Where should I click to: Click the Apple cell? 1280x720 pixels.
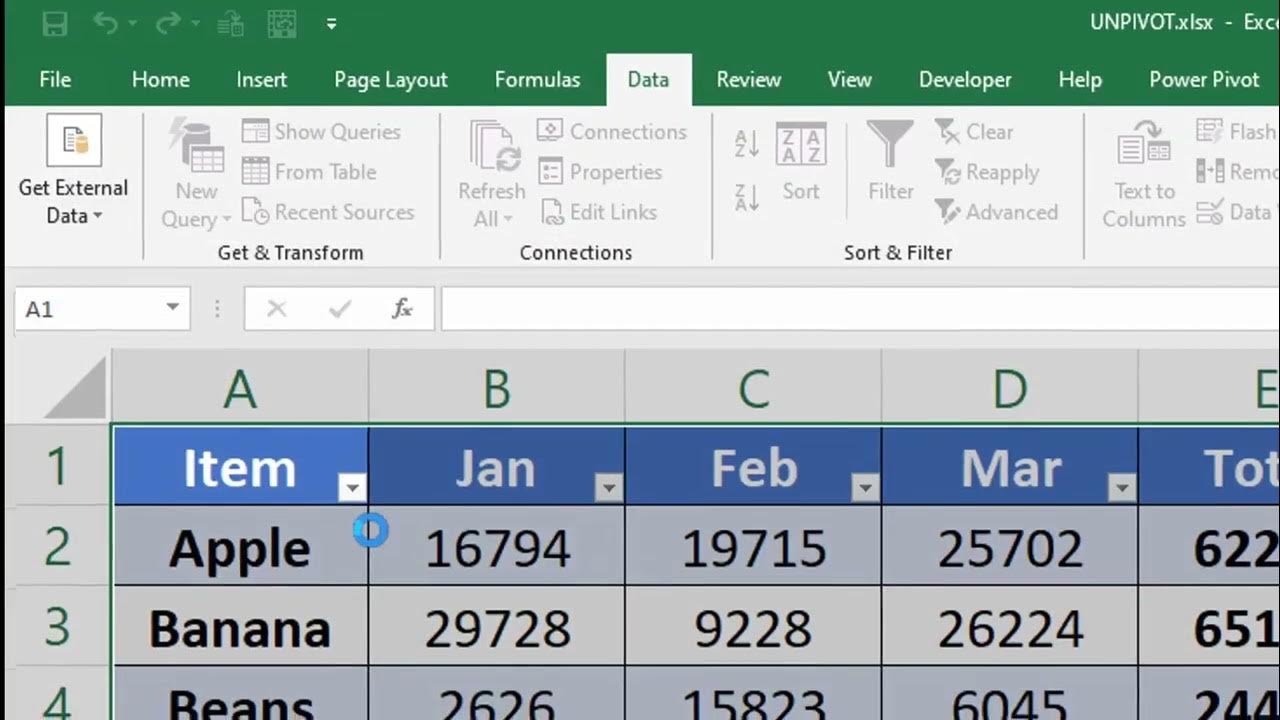(241, 546)
